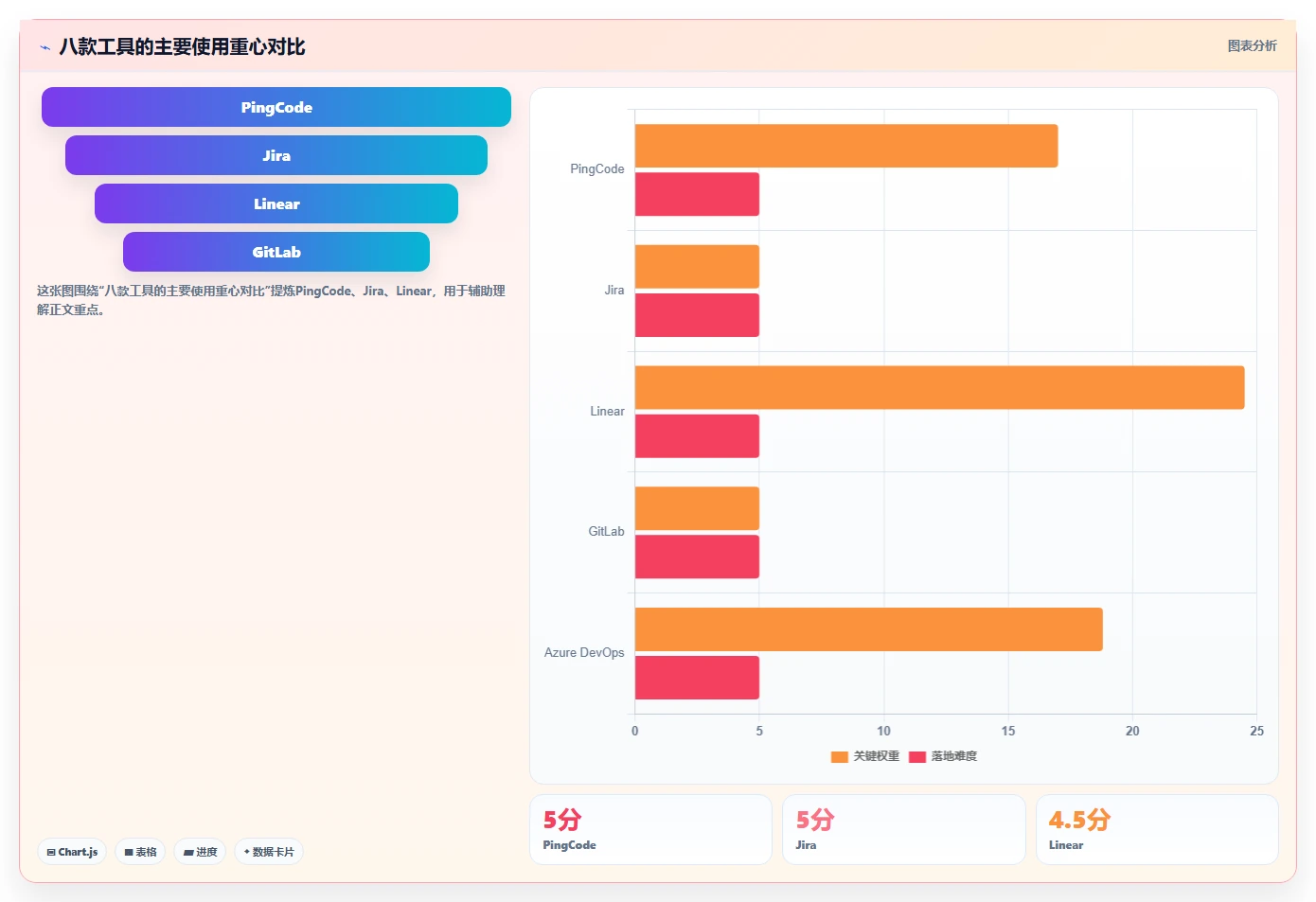Click the Azure DevOps y-axis label
Screen dimensions: 1316x902
(x=584, y=653)
